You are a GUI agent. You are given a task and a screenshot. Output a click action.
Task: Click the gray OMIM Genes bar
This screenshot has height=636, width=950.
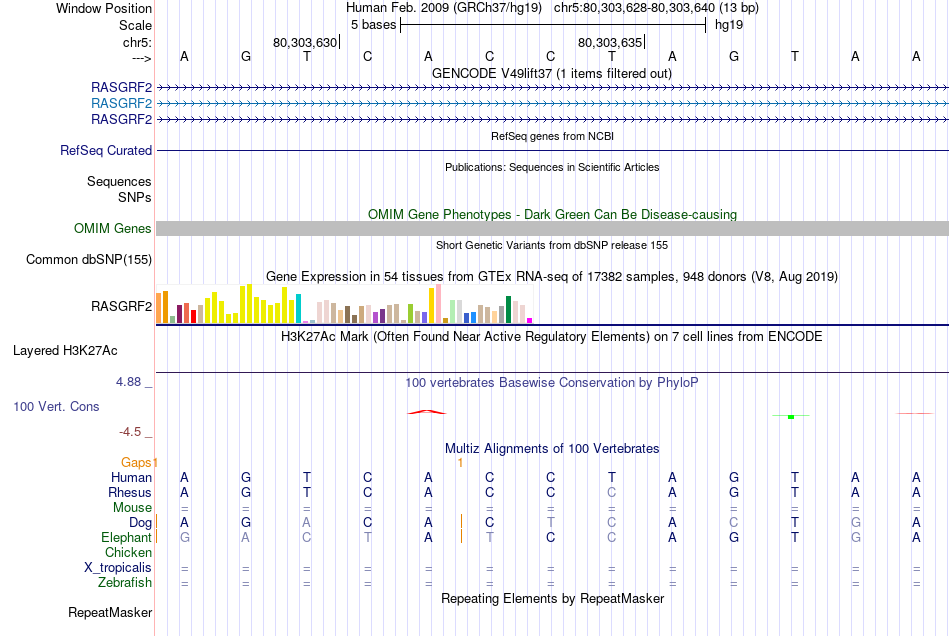point(553,228)
